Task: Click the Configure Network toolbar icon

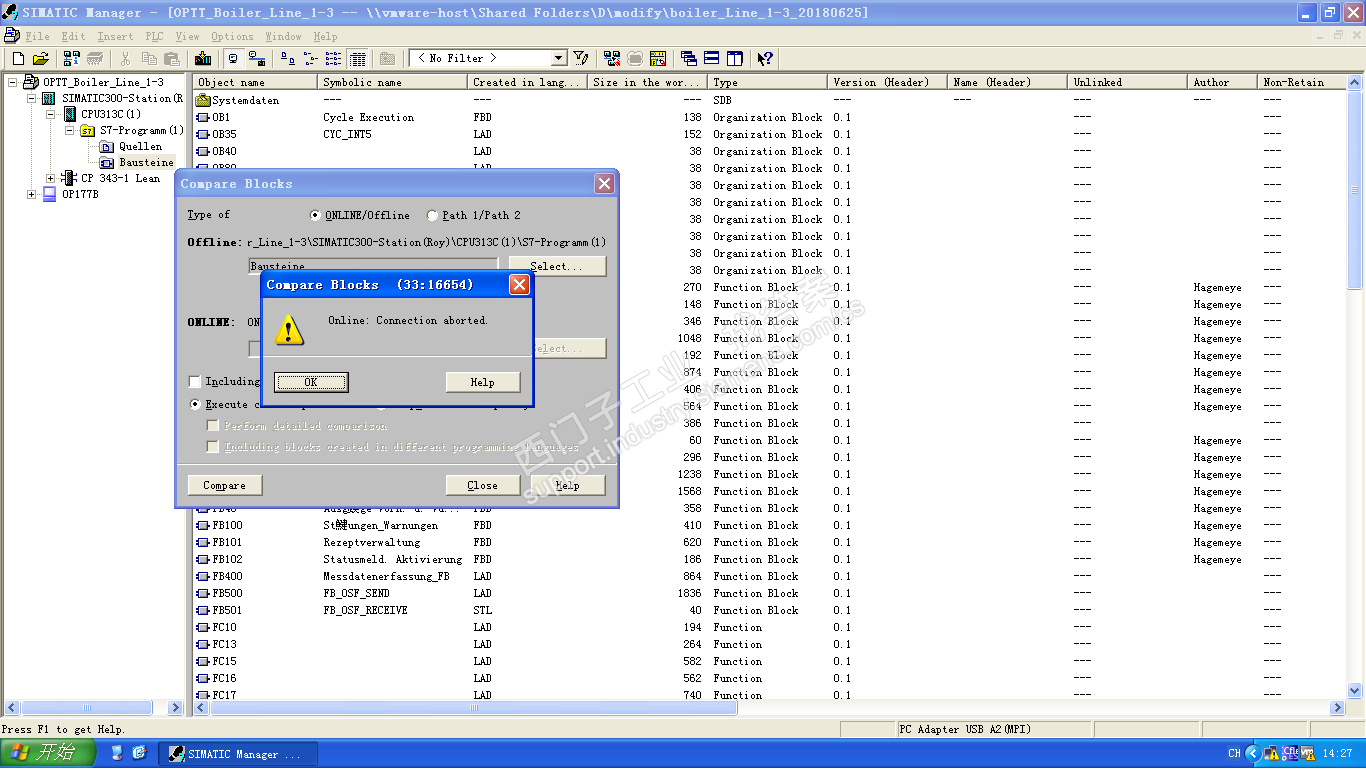Action: (x=612, y=59)
